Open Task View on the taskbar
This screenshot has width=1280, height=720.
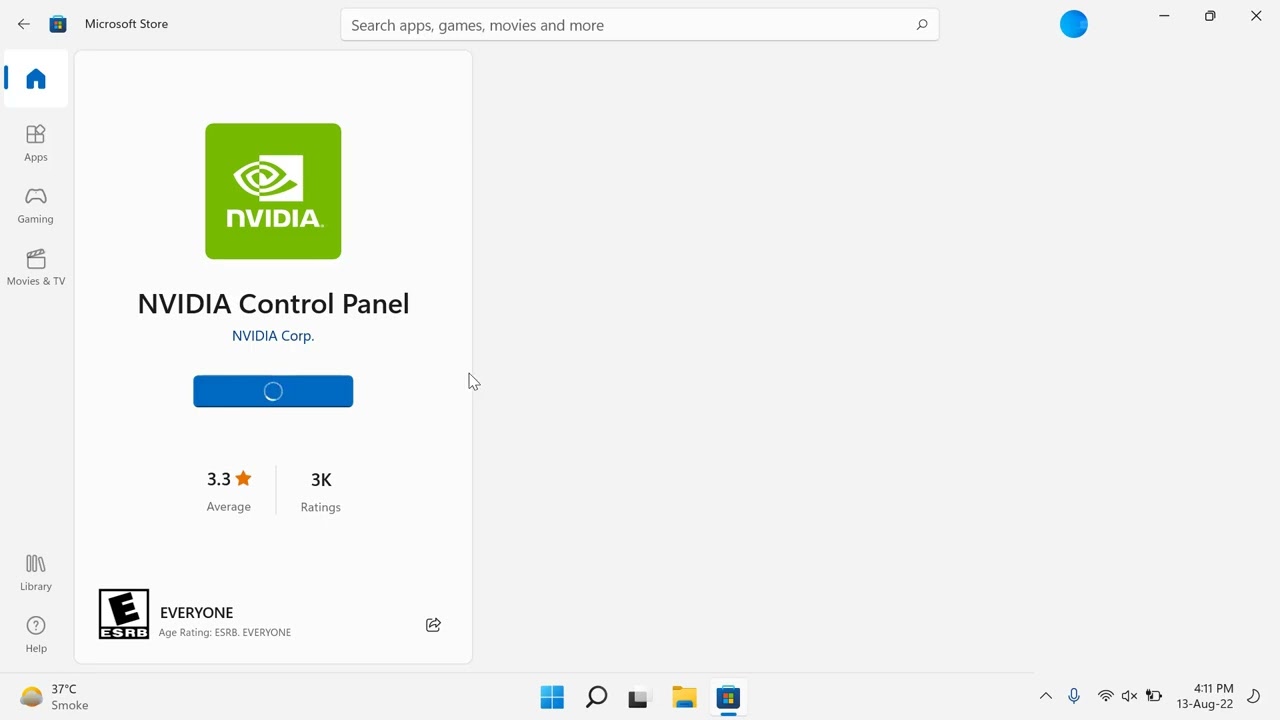(x=640, y=697)
